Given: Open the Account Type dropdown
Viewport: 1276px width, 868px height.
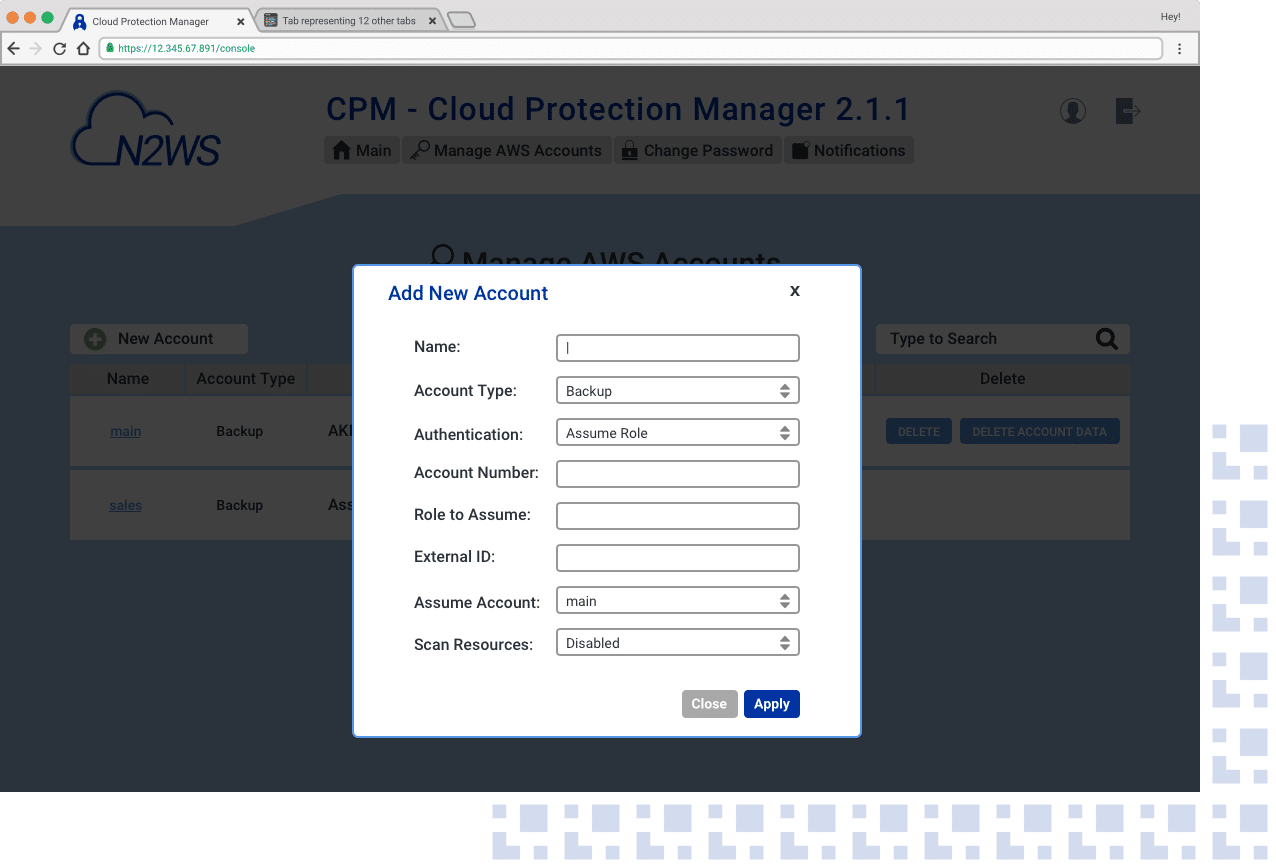Looking at the screenshot, I should [x=678, y=391].
